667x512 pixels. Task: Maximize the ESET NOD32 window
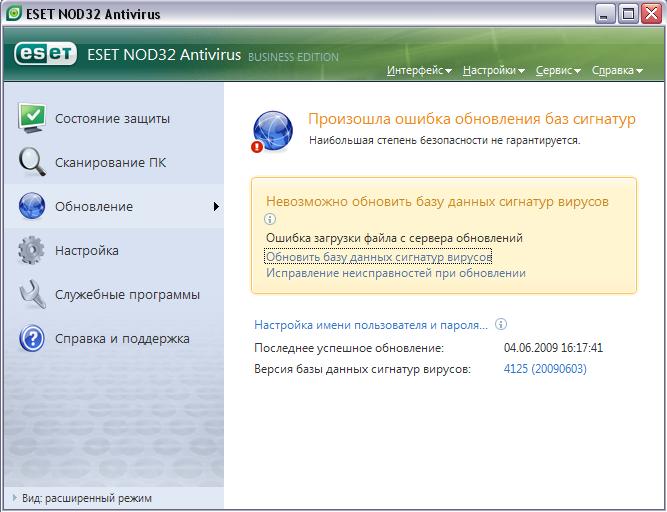click(x=628, y=14)
